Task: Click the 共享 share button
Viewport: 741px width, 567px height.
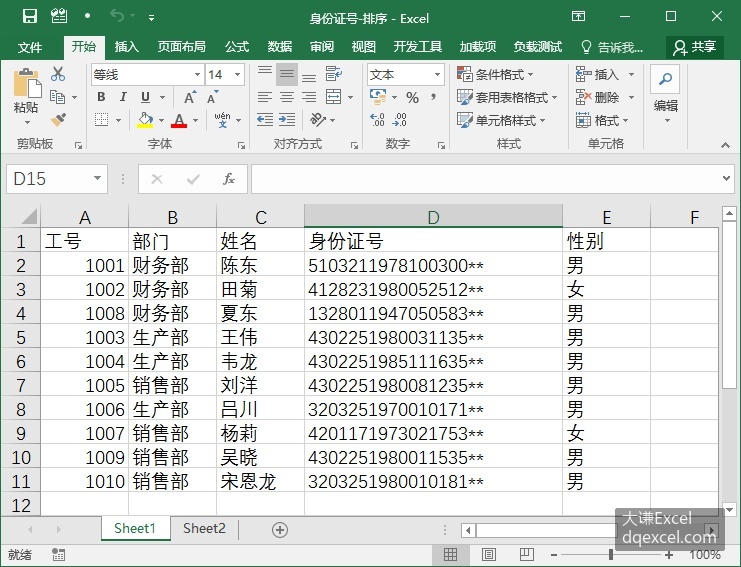Action: coord(695,47)
